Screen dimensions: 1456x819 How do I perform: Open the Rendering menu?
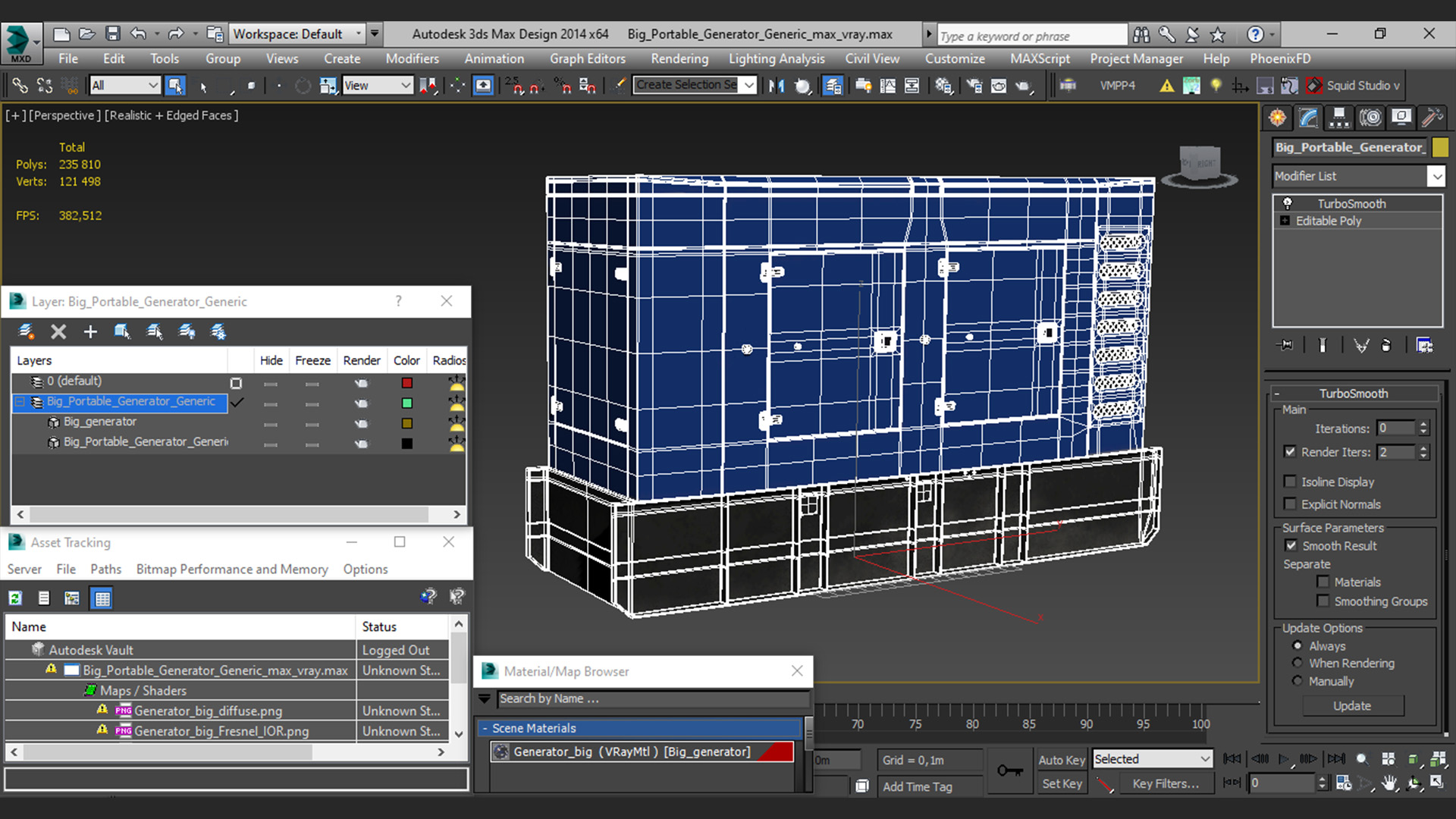click(x=679, y=58)
